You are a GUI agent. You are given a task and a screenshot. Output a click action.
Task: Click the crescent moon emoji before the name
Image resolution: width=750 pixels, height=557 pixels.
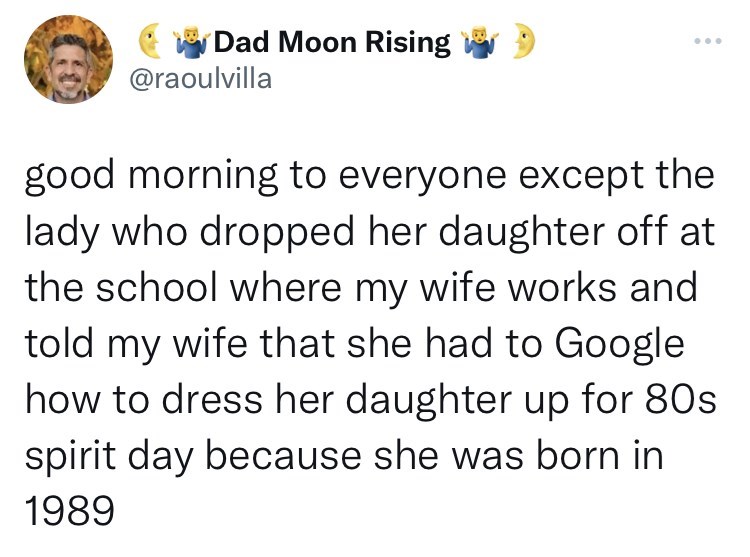click(x=150, y=42)
